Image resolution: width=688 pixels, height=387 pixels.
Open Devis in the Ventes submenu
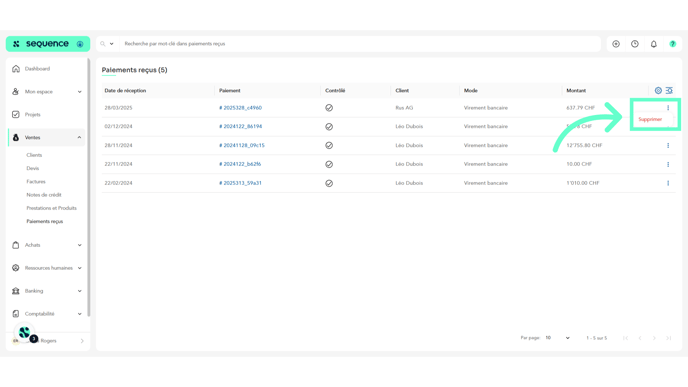coord(32,168)
